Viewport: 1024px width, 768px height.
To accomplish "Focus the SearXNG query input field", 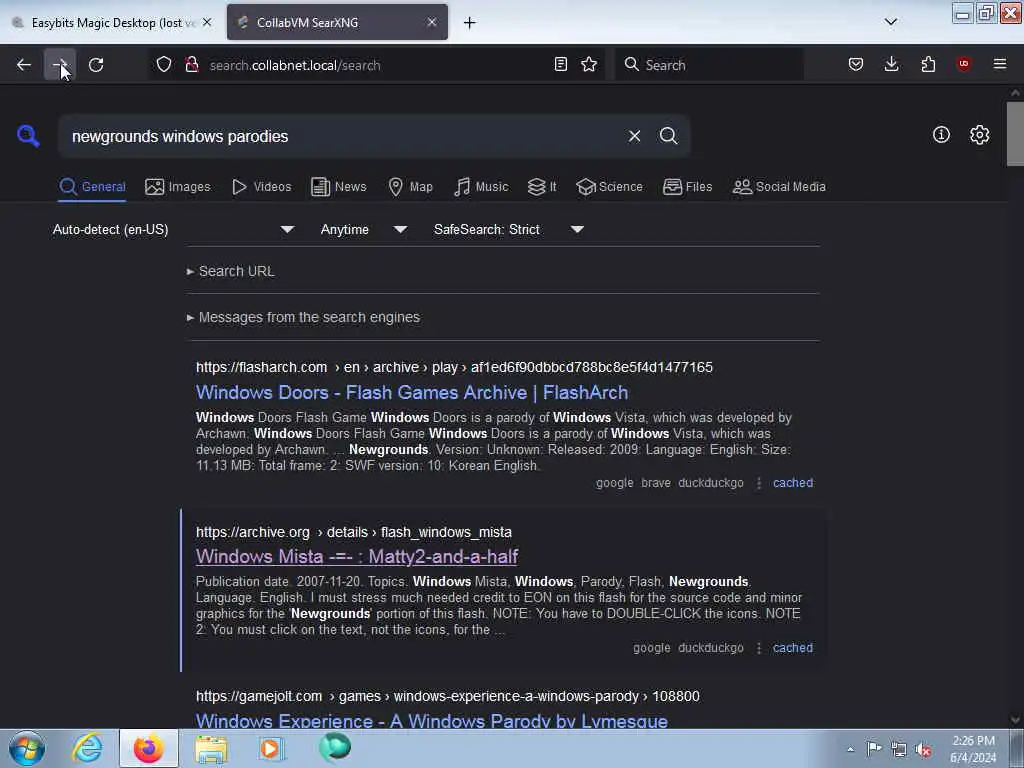I will (x=343, y=136).
